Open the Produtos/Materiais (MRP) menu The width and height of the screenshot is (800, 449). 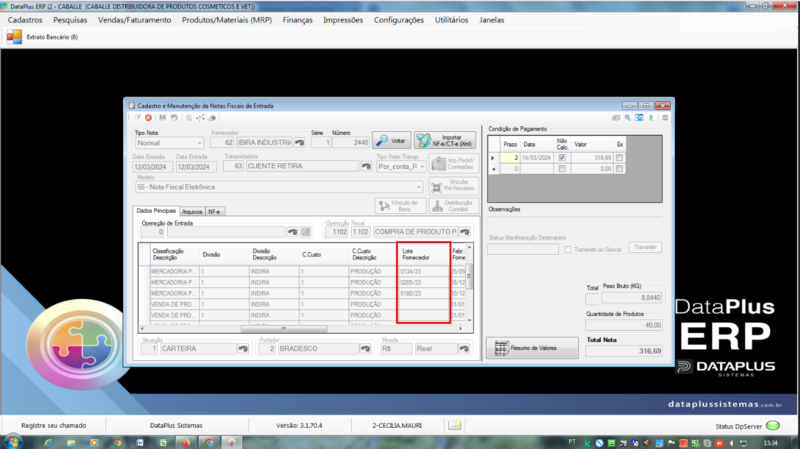[x=227, y=20]
